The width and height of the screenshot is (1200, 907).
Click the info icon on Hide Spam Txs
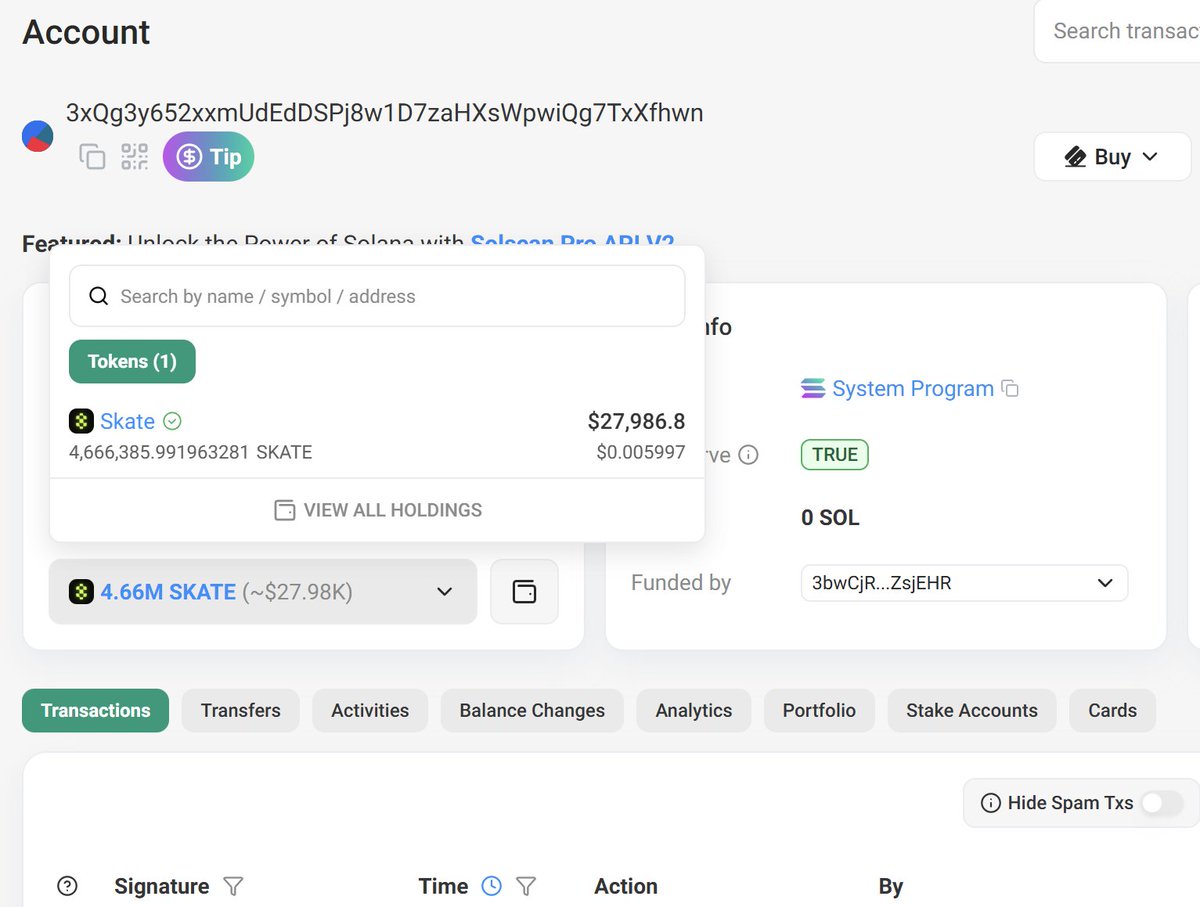991,803
